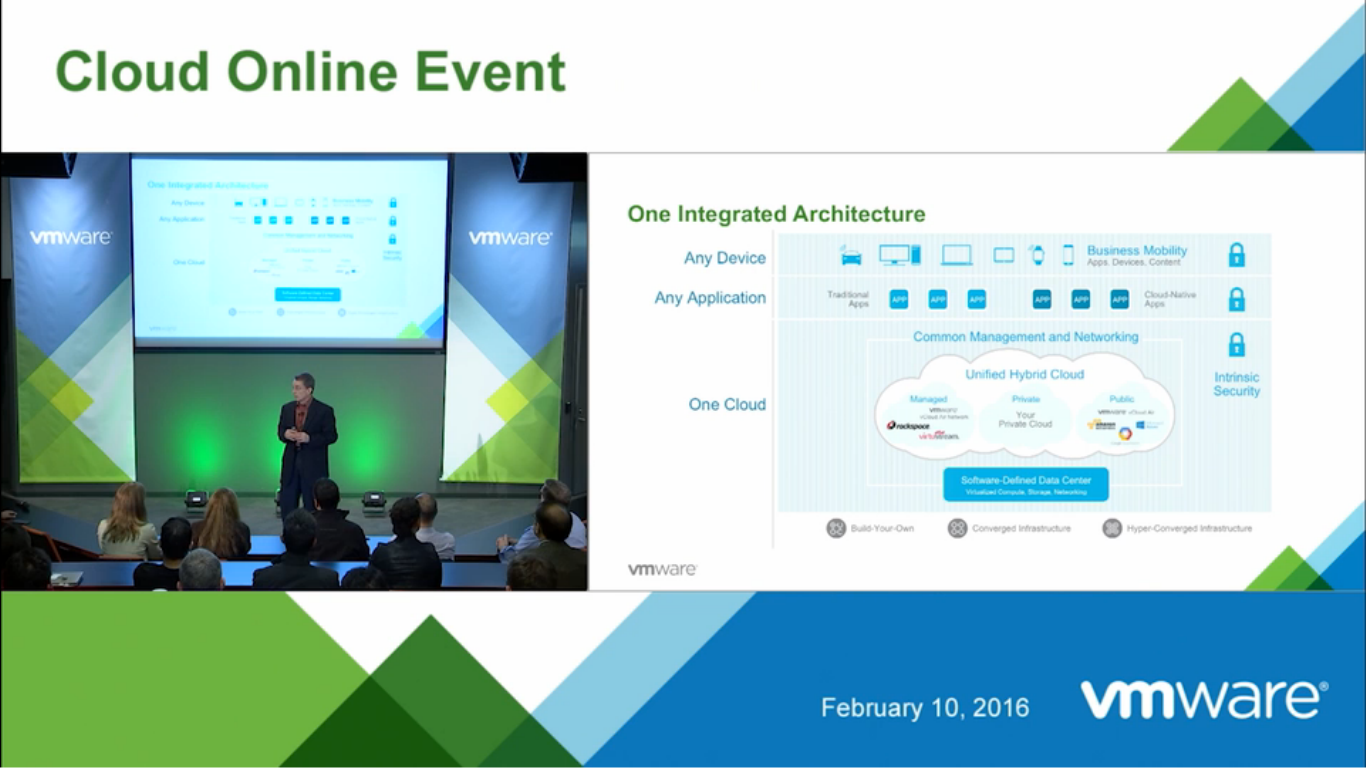1366x768 pixels.
Task: Click the Intrinsic Security text
Action: (x=1237, y=384)
